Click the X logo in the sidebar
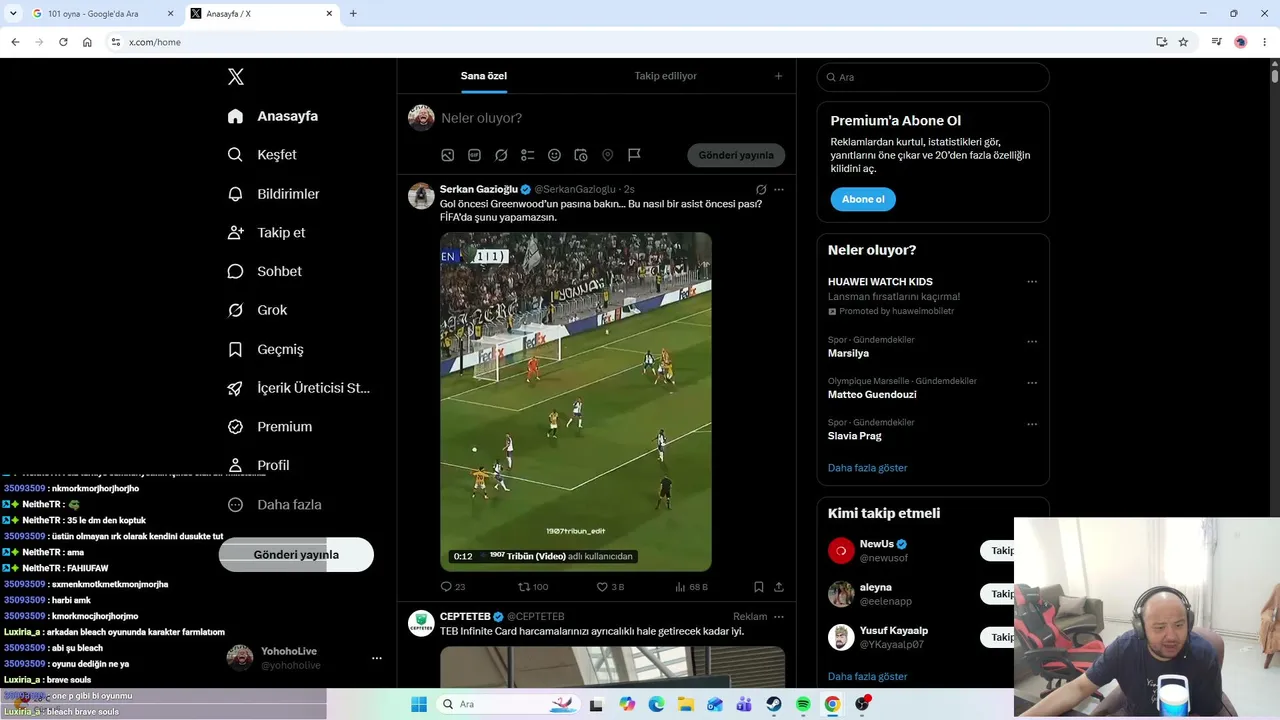Image resolution: width=1280 pixels, height=720 pixels. [236, 77]
